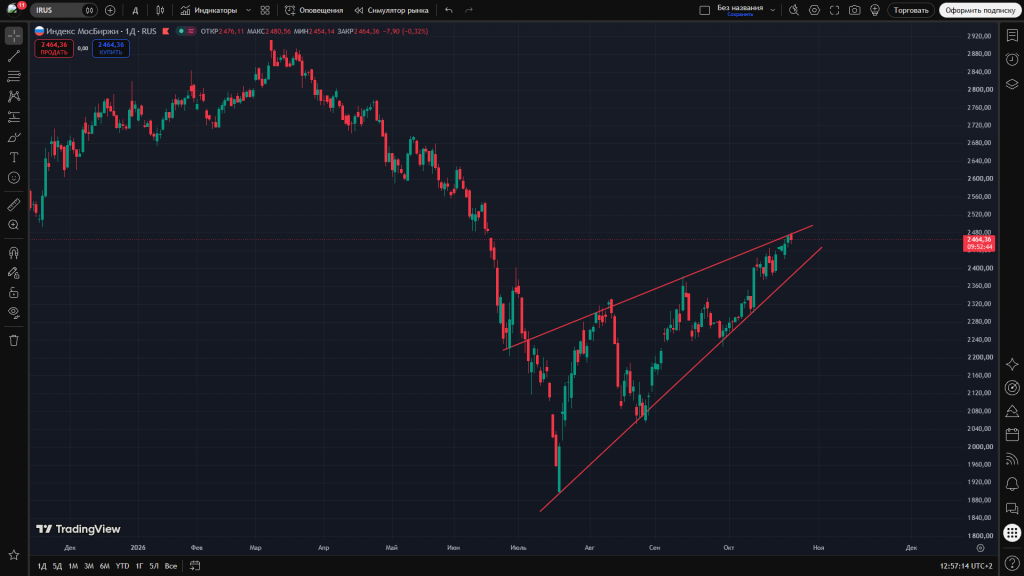The width and height of the screenshot is (1024, 576).
Task: Toggle magnet mode
Action: point(14,253)
